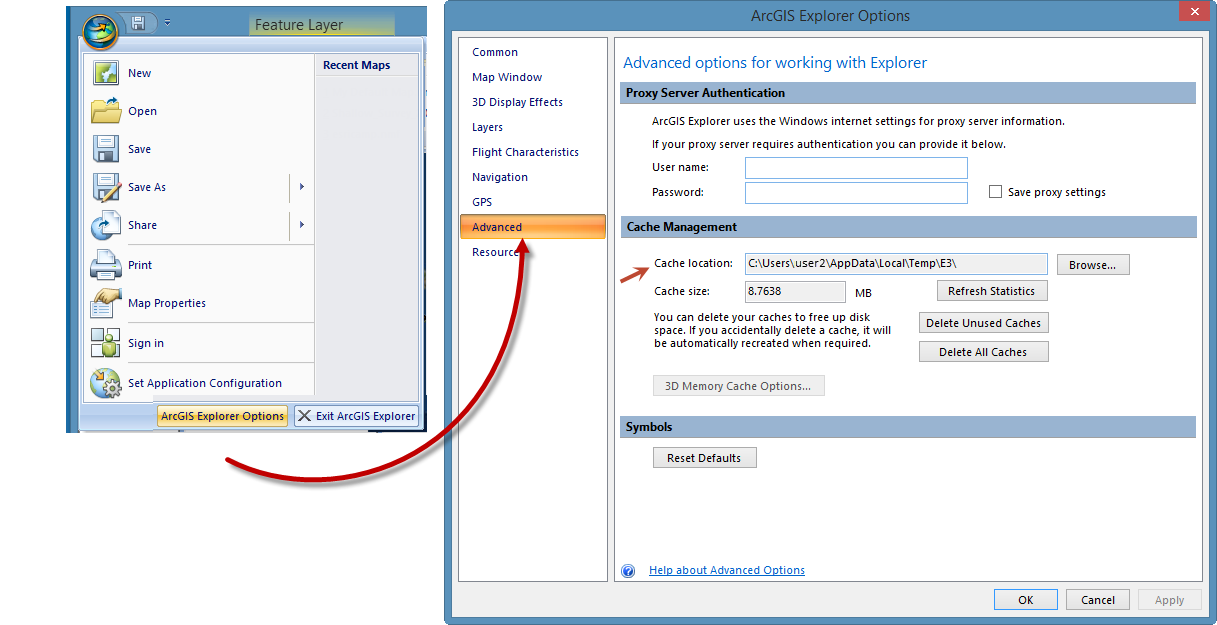
Task: Click Cancel in the options dialog
Action: coord(1098,600)
